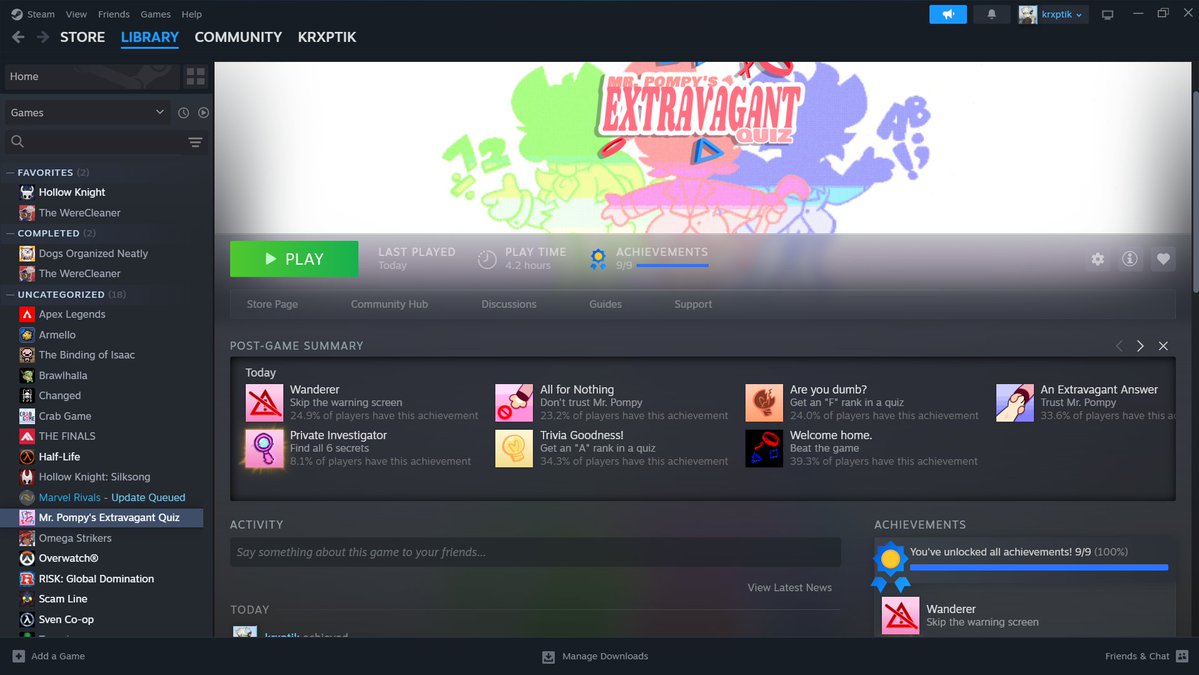Close the post-game summary panel

pos(1163,346)
